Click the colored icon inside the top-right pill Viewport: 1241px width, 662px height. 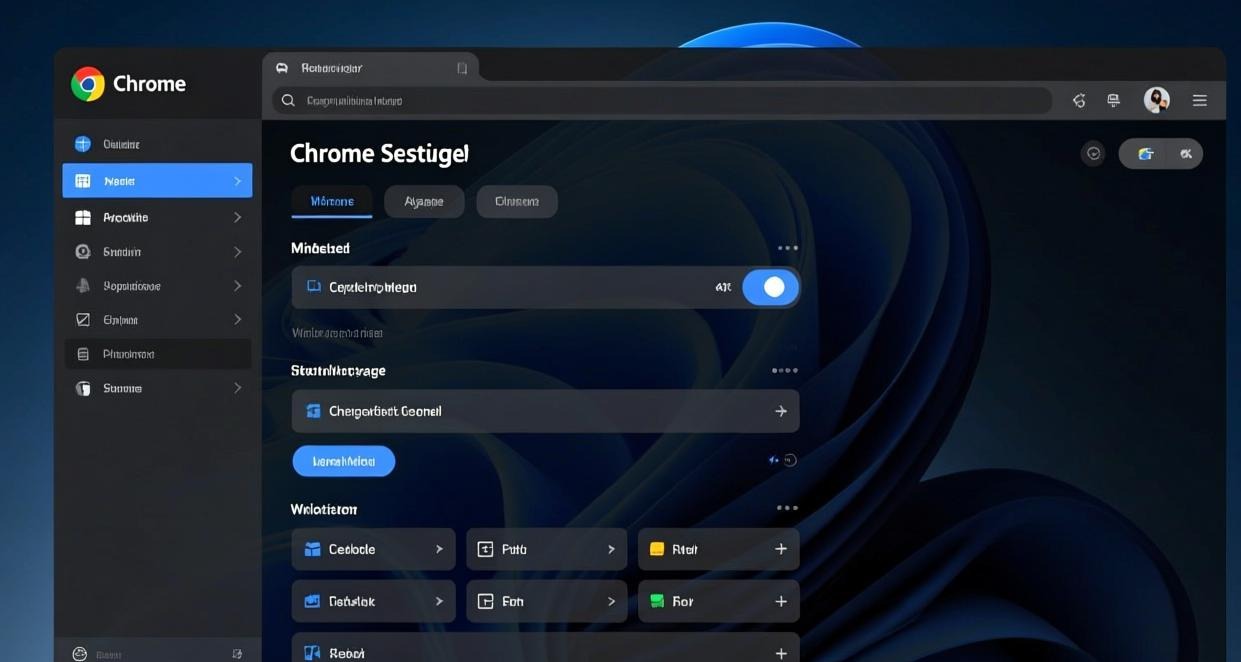click(x=1146, y=153)
